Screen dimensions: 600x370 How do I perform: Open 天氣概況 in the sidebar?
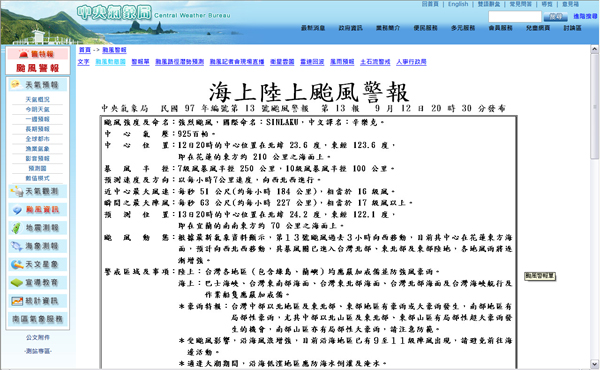click(38, 99)
